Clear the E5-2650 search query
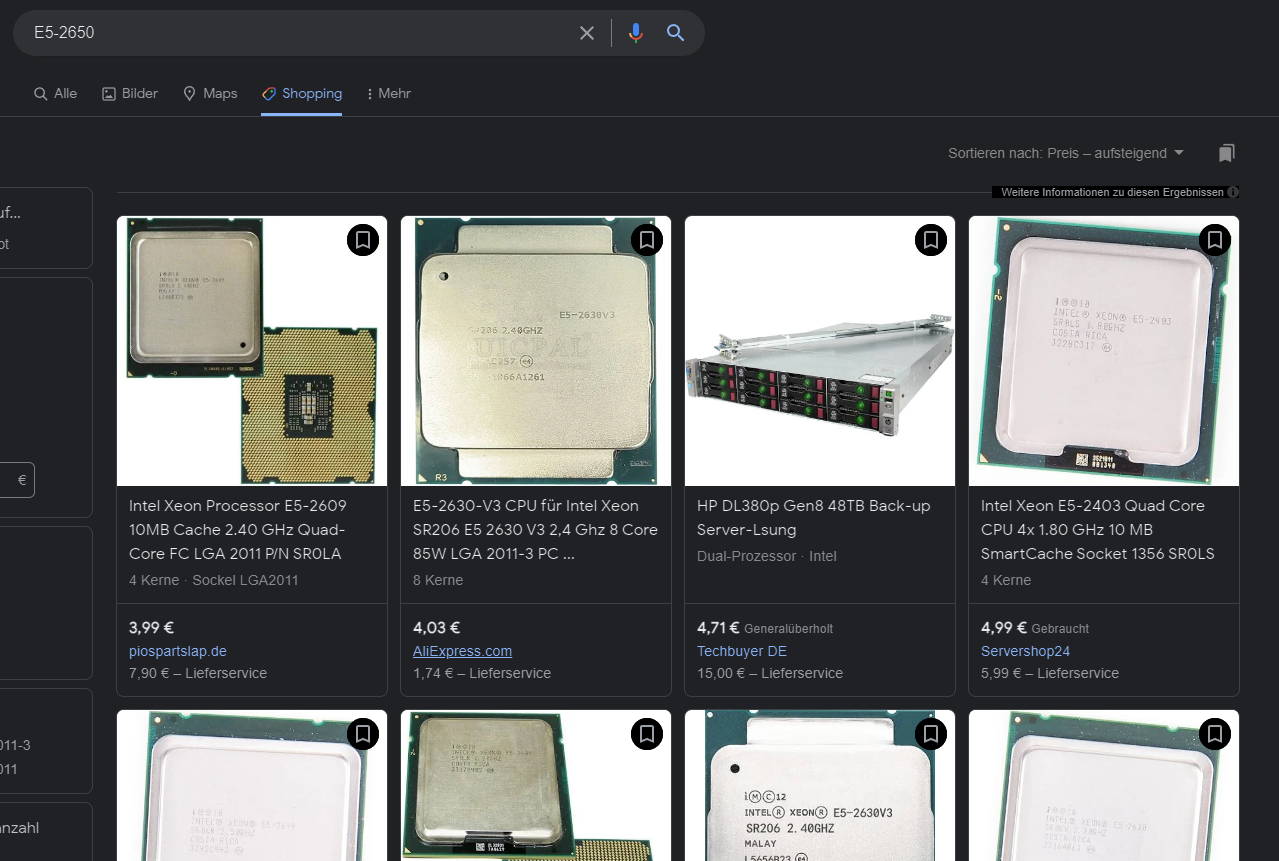Viewport: 1279px width, 861px height. 587,33
